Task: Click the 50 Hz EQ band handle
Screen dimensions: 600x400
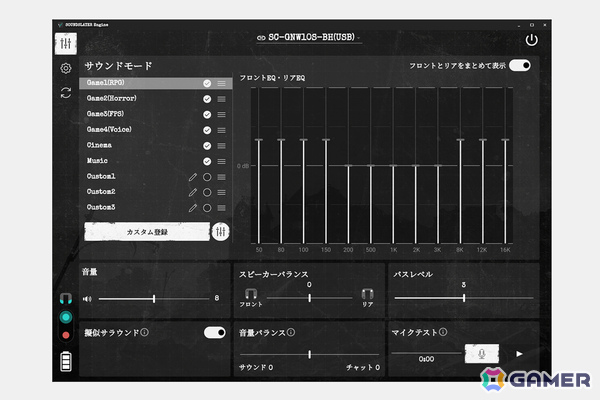Action: pos(259,140)
